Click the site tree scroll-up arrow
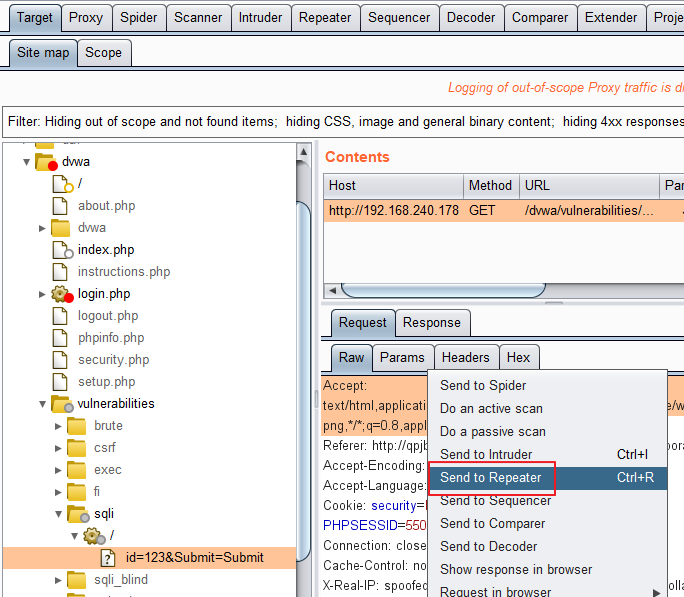Viewport: 684px width, 597px height. pos(304,152)
